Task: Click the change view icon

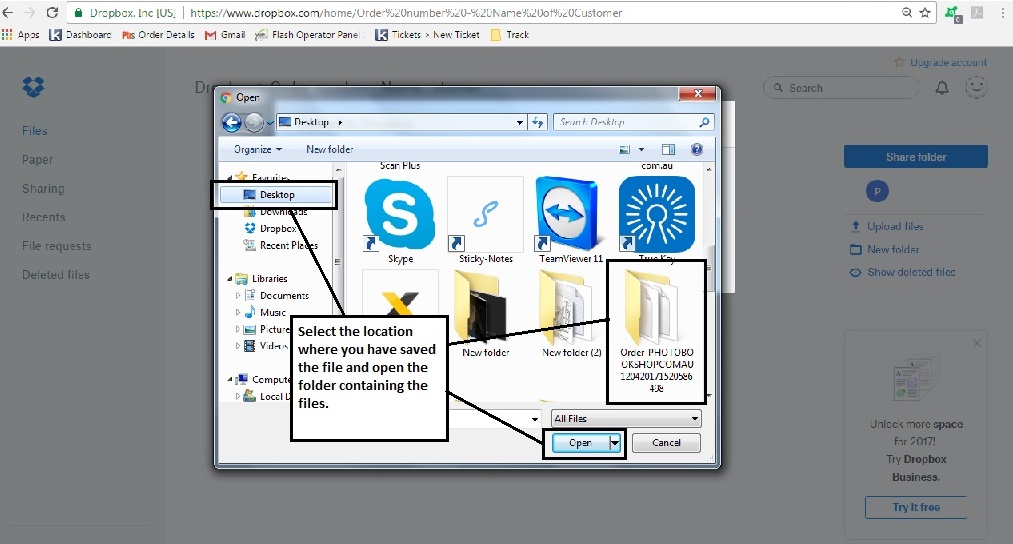Action: 625,149
